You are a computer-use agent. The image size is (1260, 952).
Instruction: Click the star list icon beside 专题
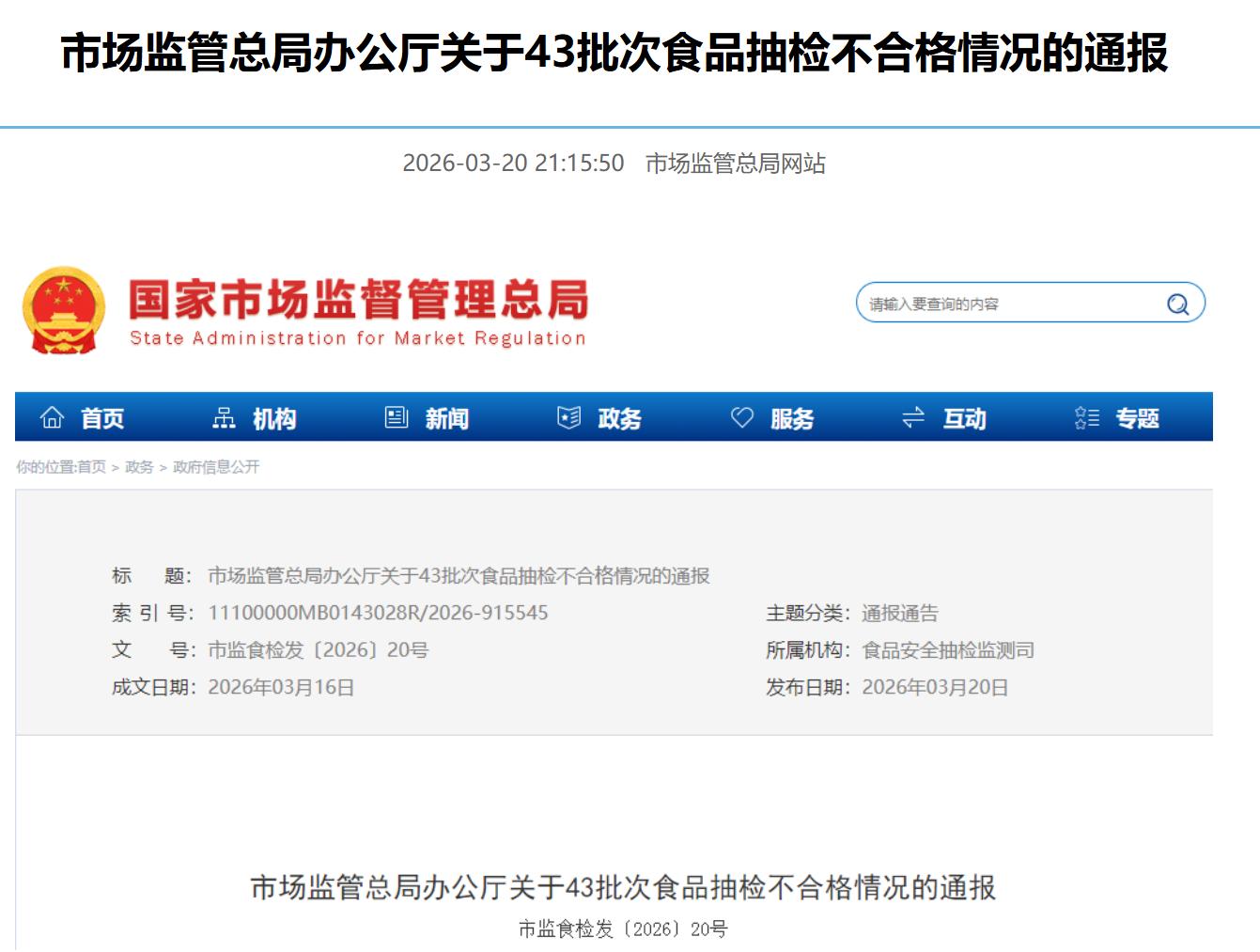point(1086,418)
